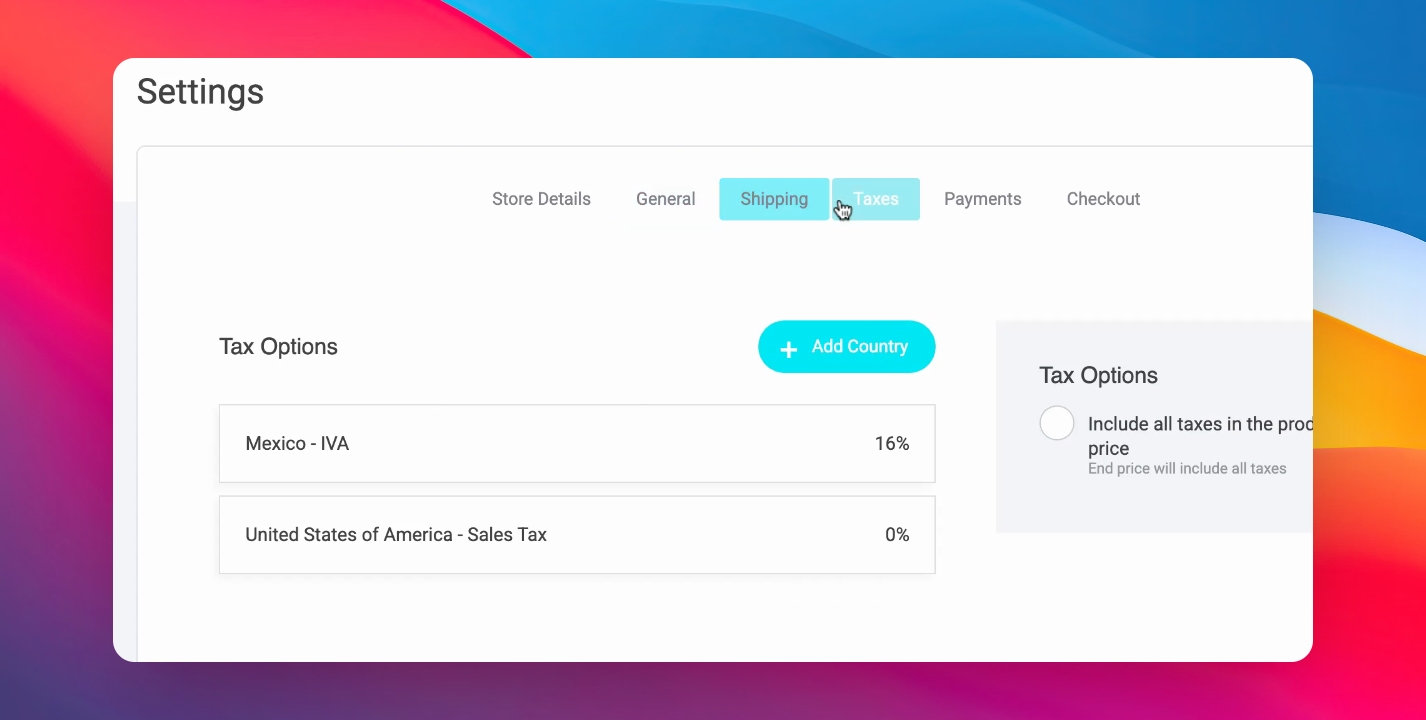Open the General settings tab
The height and width of the screenshot is (720, 1426).
665,199
